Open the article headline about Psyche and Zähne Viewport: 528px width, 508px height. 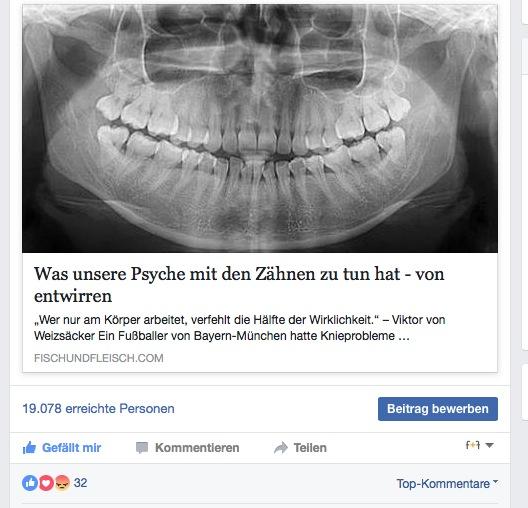(x=239, y=285)
